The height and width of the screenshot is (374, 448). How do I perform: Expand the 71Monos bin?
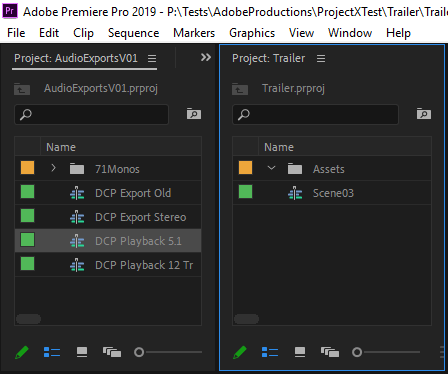53,168
